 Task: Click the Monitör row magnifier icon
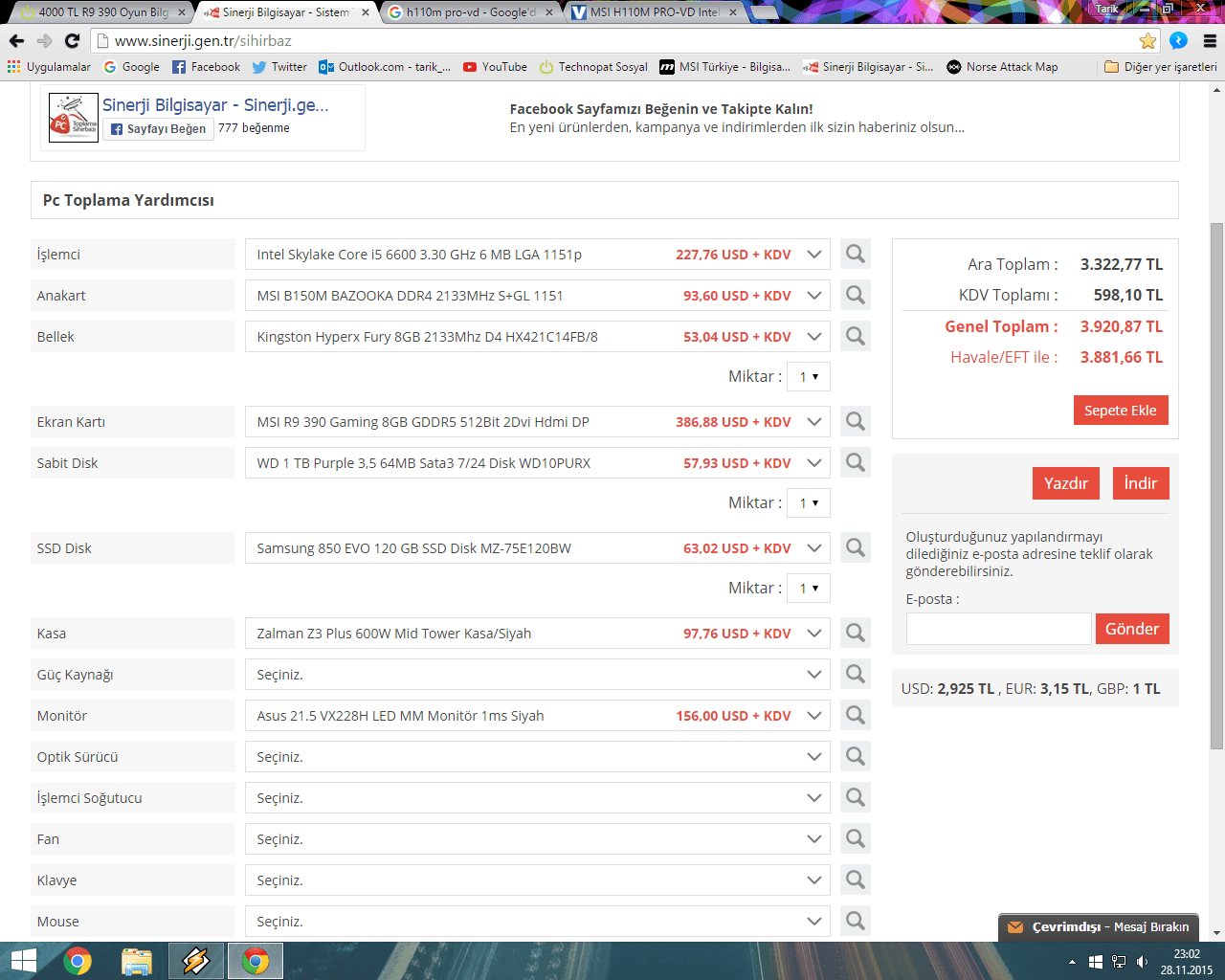tap(856, 715)
